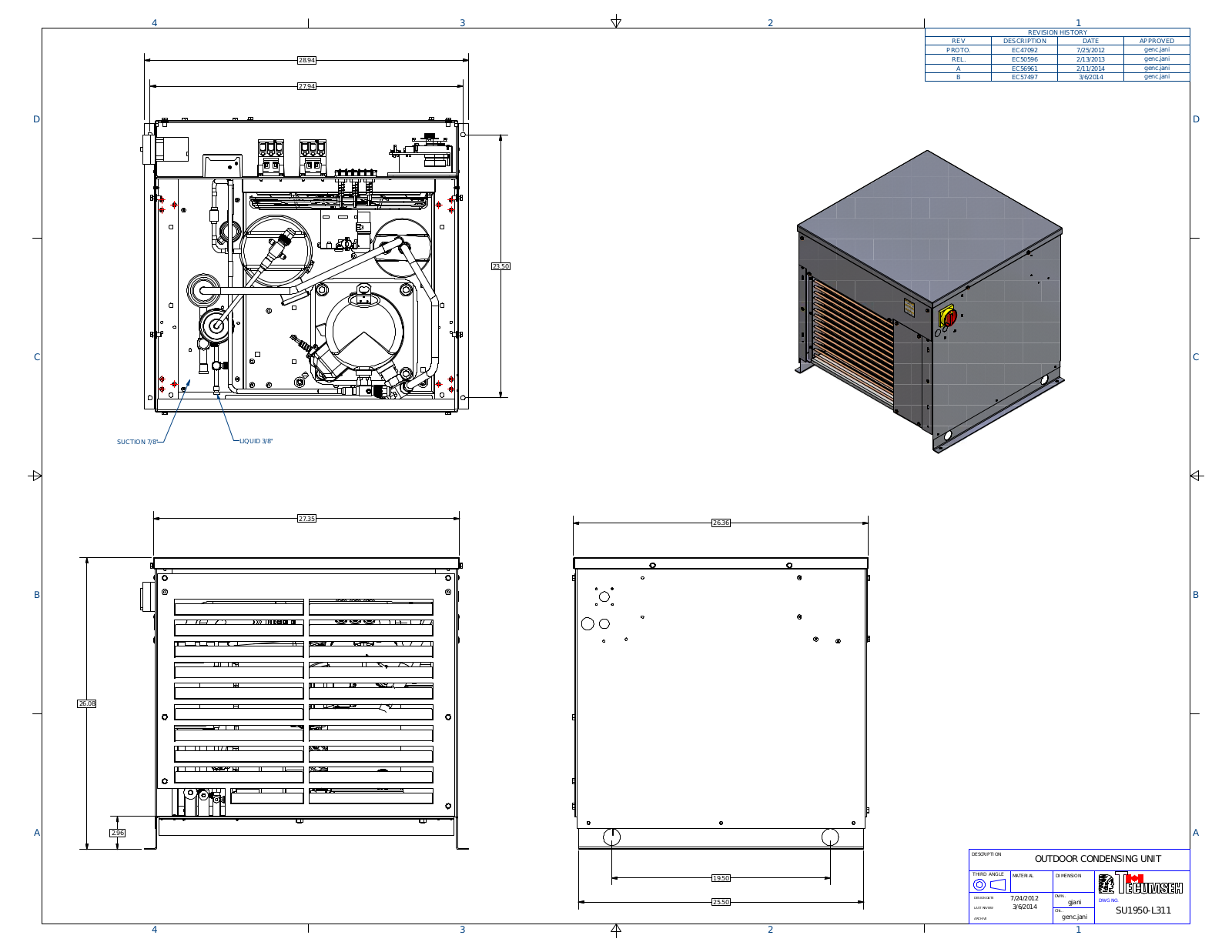Screen dimensions: 1232x952
Task: Click the 27.94 width dimension
Action: pyautogui.click(x=306, y=86)
